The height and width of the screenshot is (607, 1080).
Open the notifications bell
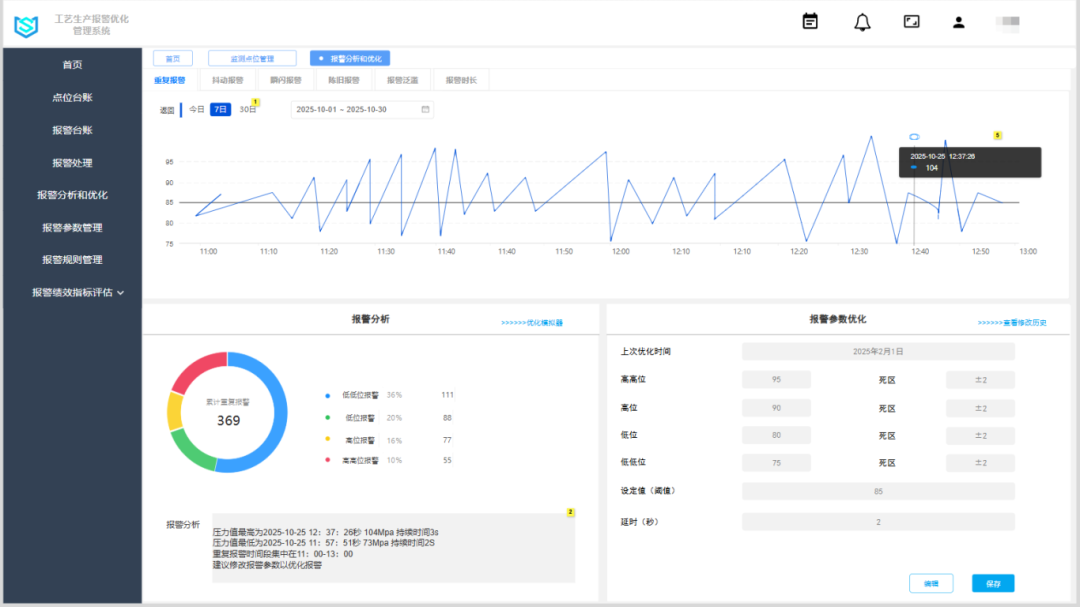[x=860, y=21]
